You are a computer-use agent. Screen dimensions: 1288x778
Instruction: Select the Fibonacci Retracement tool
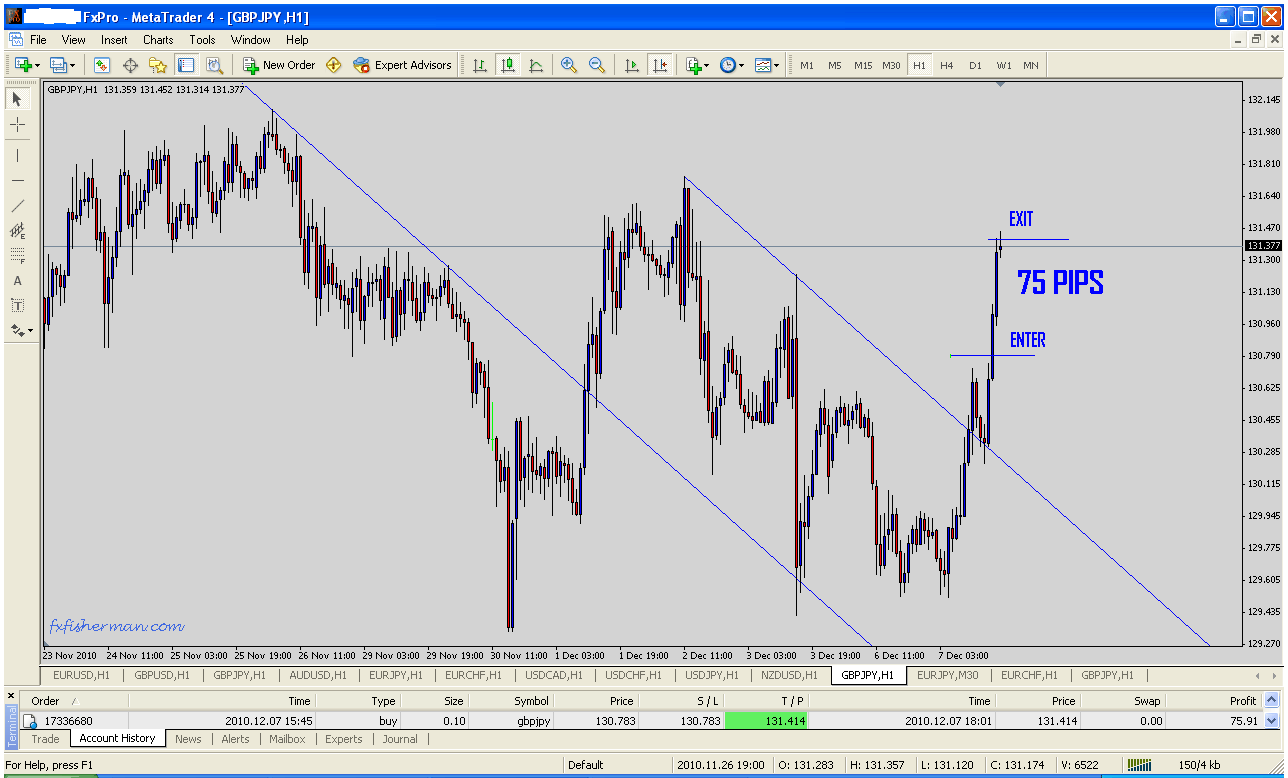(x=18, y=256)
